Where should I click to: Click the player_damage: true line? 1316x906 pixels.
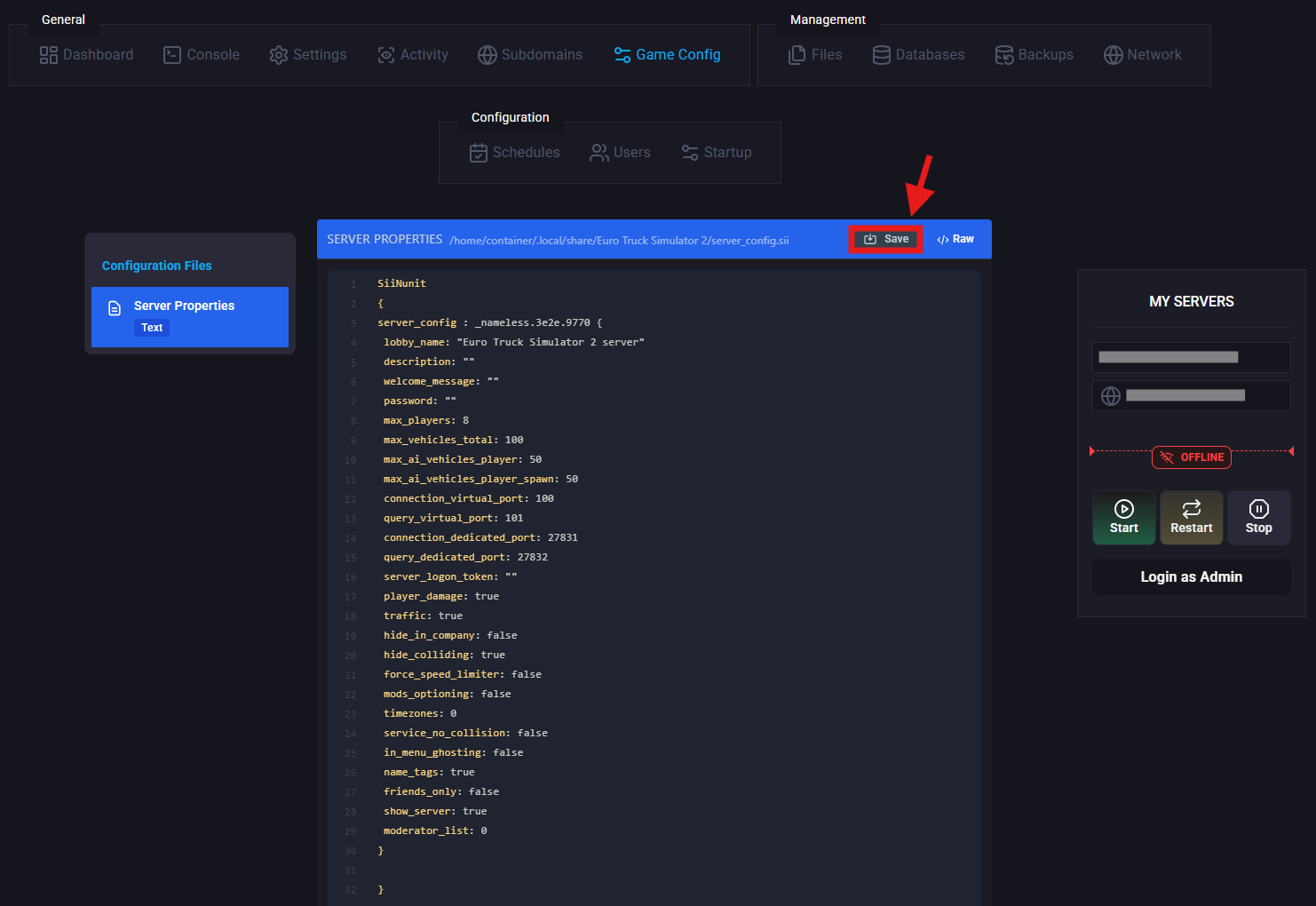[x=441, y=596]
